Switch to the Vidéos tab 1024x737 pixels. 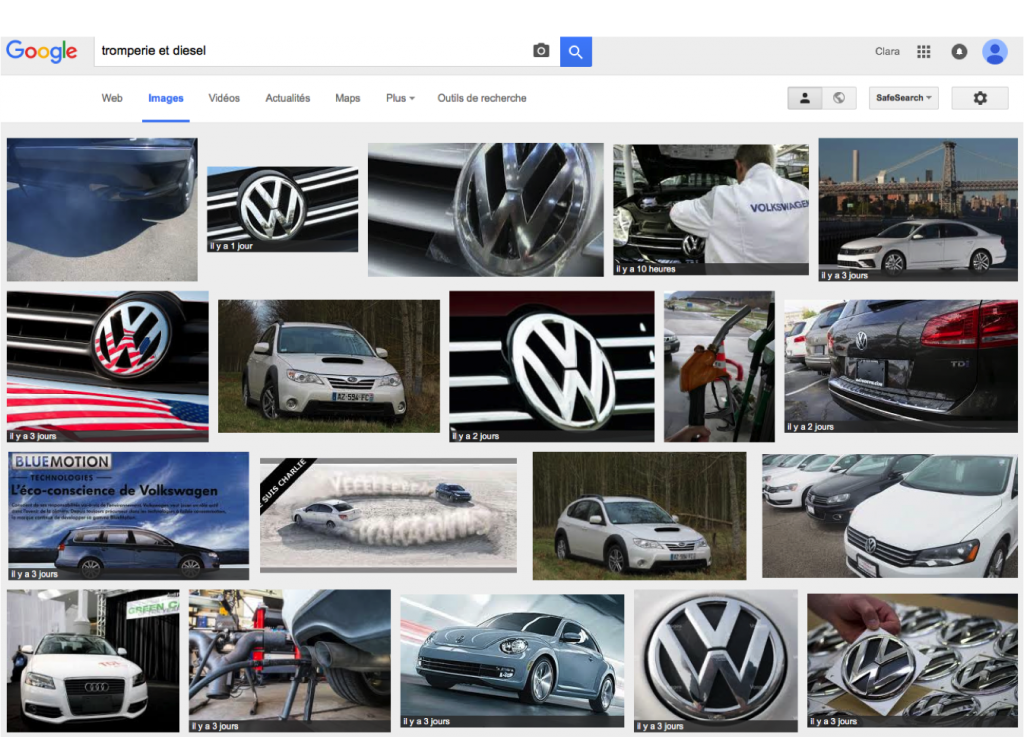224,98
